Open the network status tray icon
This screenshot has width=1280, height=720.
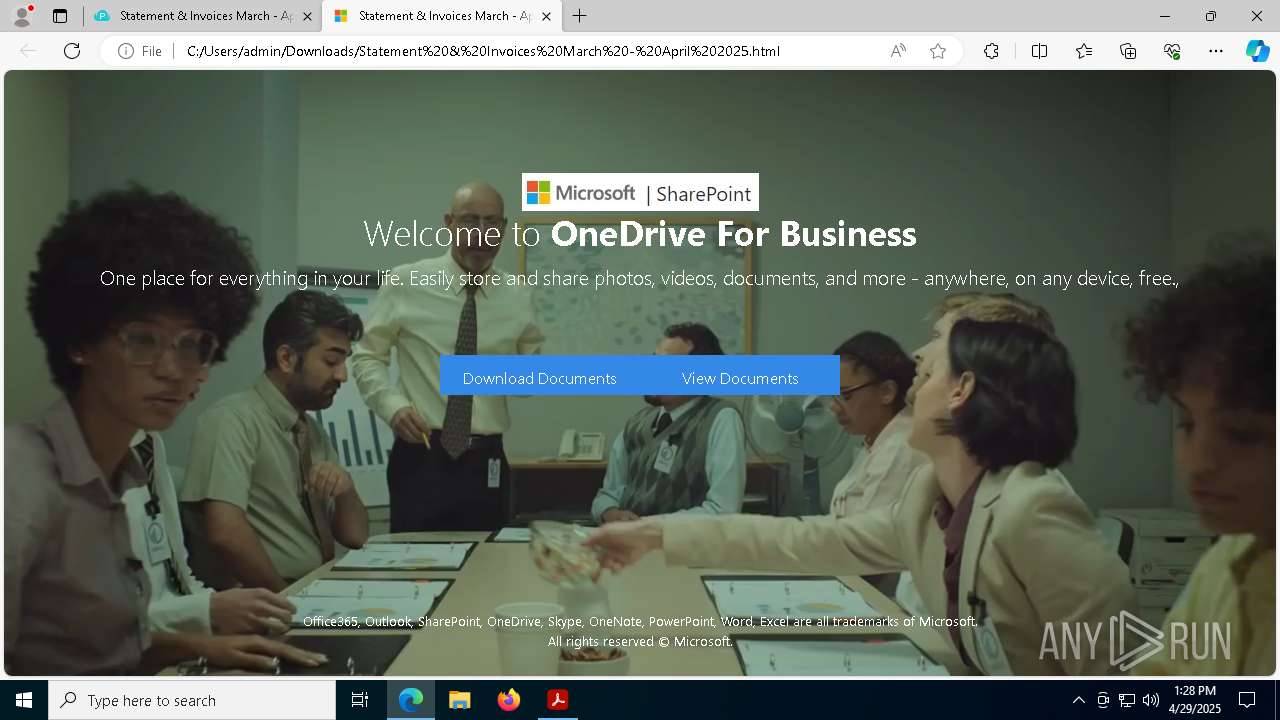[x=1127, y=700]
